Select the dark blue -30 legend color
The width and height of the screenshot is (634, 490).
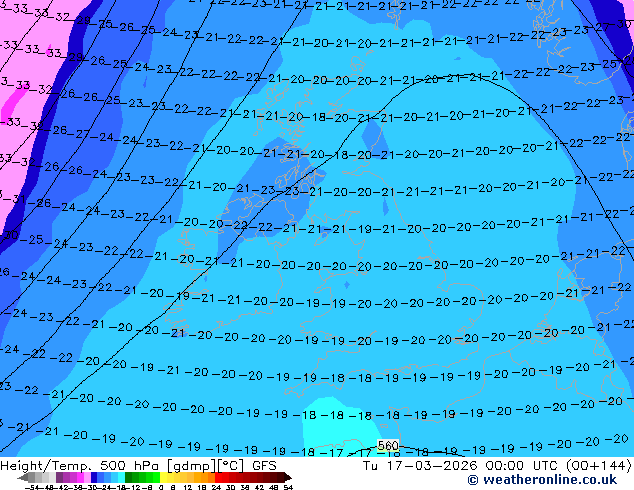(x=94, y=477)
